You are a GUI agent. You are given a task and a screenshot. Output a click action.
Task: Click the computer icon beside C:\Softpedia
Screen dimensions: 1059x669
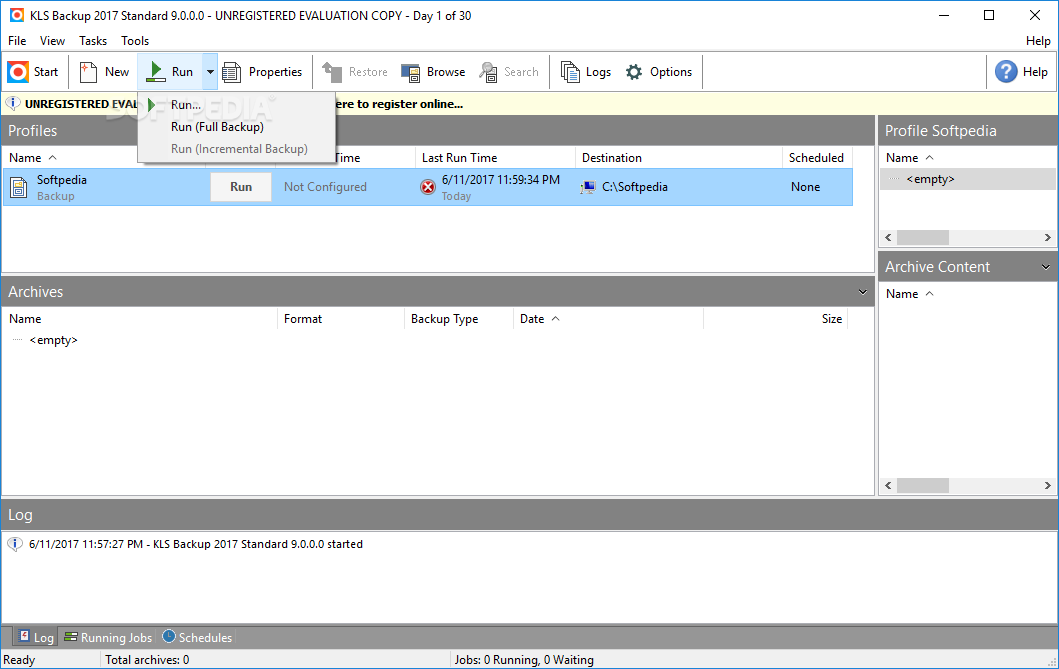coord(588,187)
